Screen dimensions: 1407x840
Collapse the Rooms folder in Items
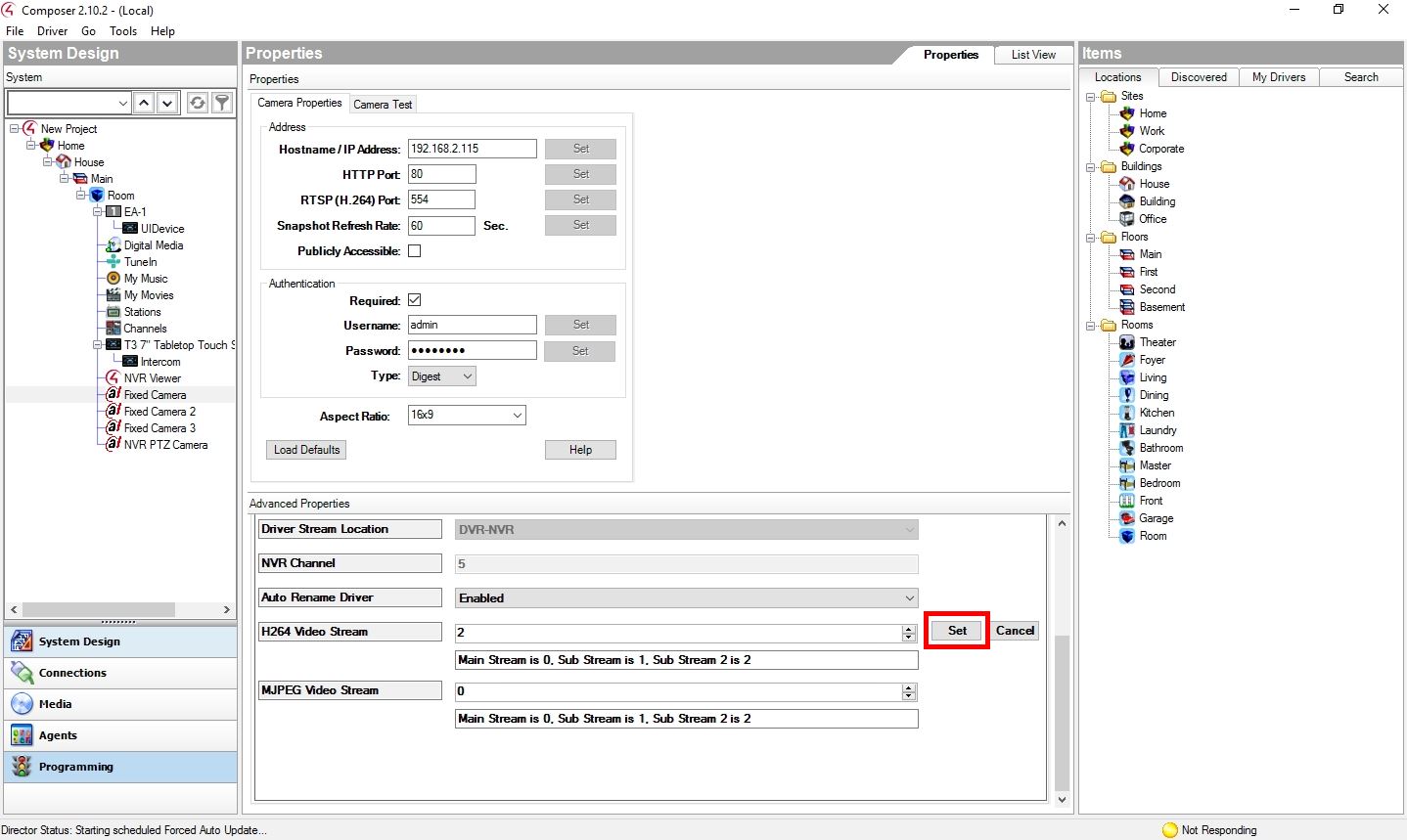tap(1091, 325)
